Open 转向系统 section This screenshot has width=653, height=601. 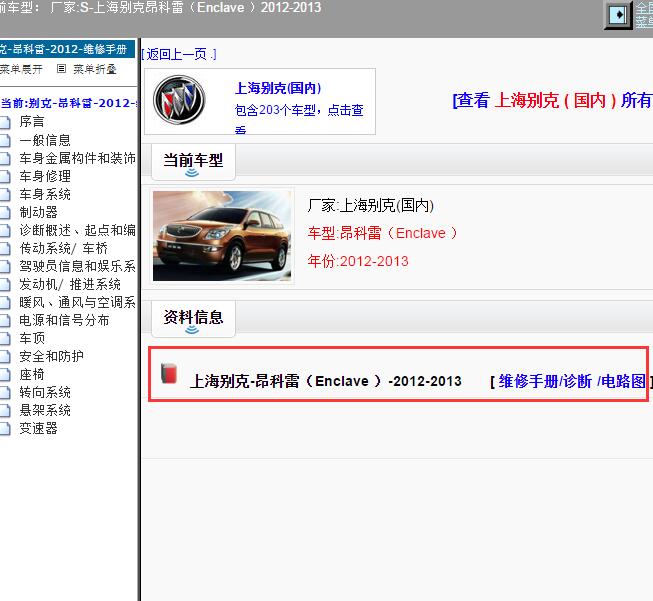click(45, 392)
